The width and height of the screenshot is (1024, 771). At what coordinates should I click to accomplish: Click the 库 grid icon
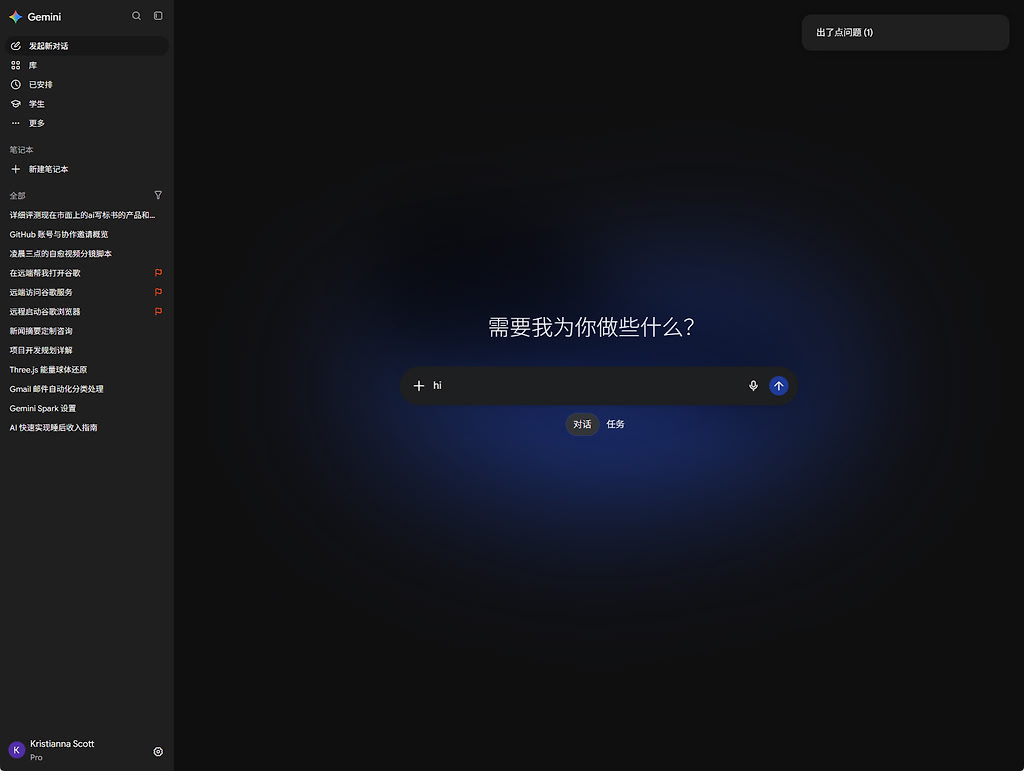16,65
